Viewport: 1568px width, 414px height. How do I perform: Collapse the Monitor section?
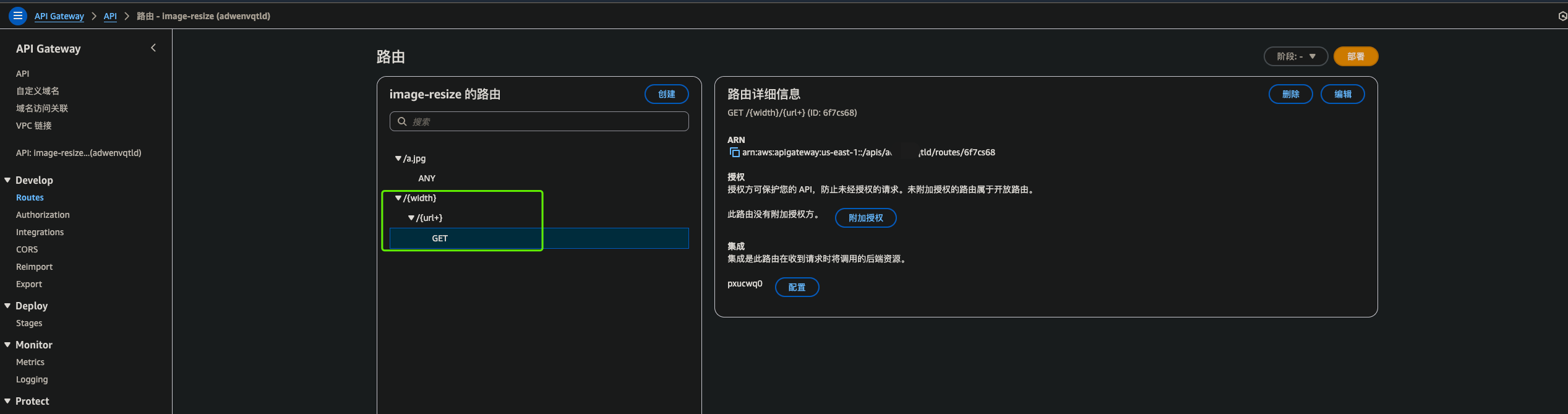(7, 345)
